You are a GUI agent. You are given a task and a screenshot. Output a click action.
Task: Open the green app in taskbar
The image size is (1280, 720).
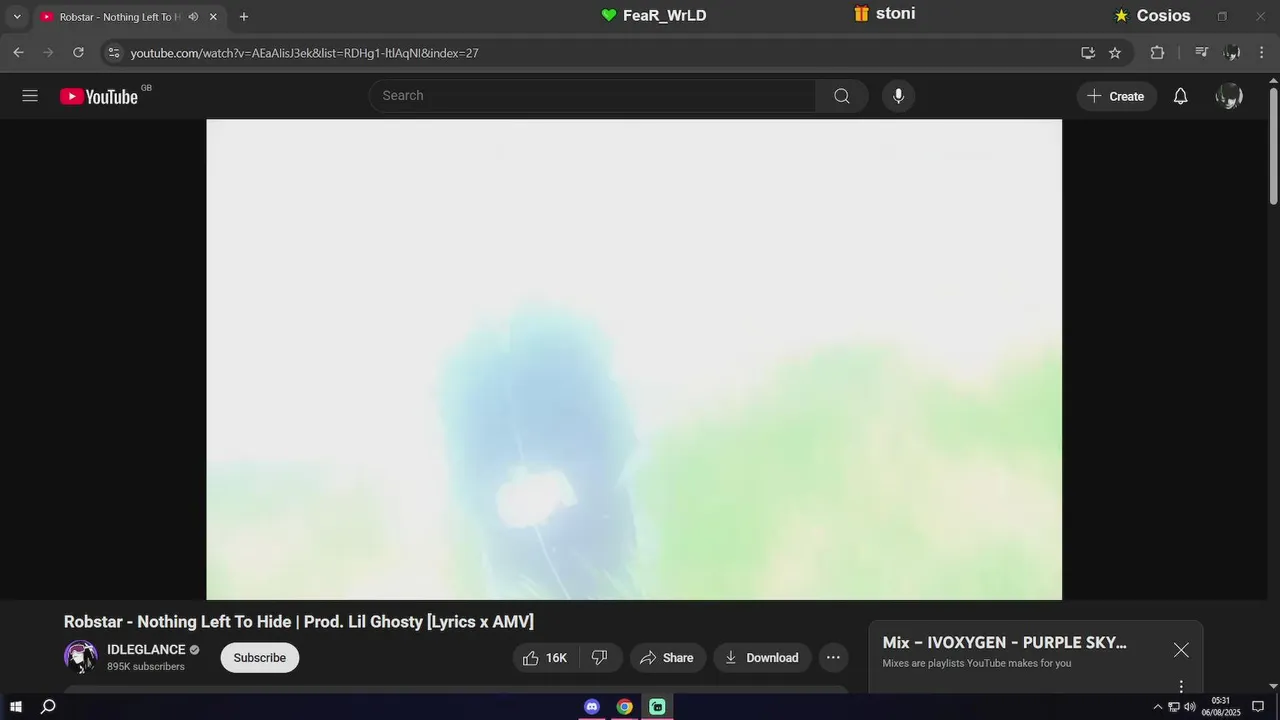coord(657,707)
